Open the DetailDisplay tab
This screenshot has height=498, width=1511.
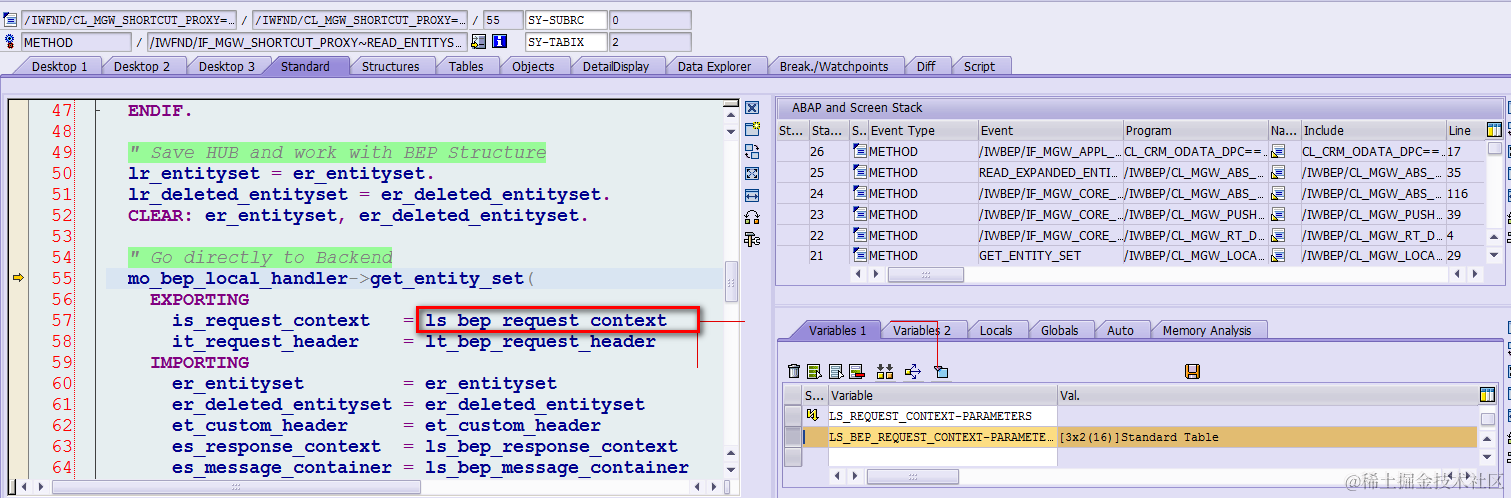point(616,66)
